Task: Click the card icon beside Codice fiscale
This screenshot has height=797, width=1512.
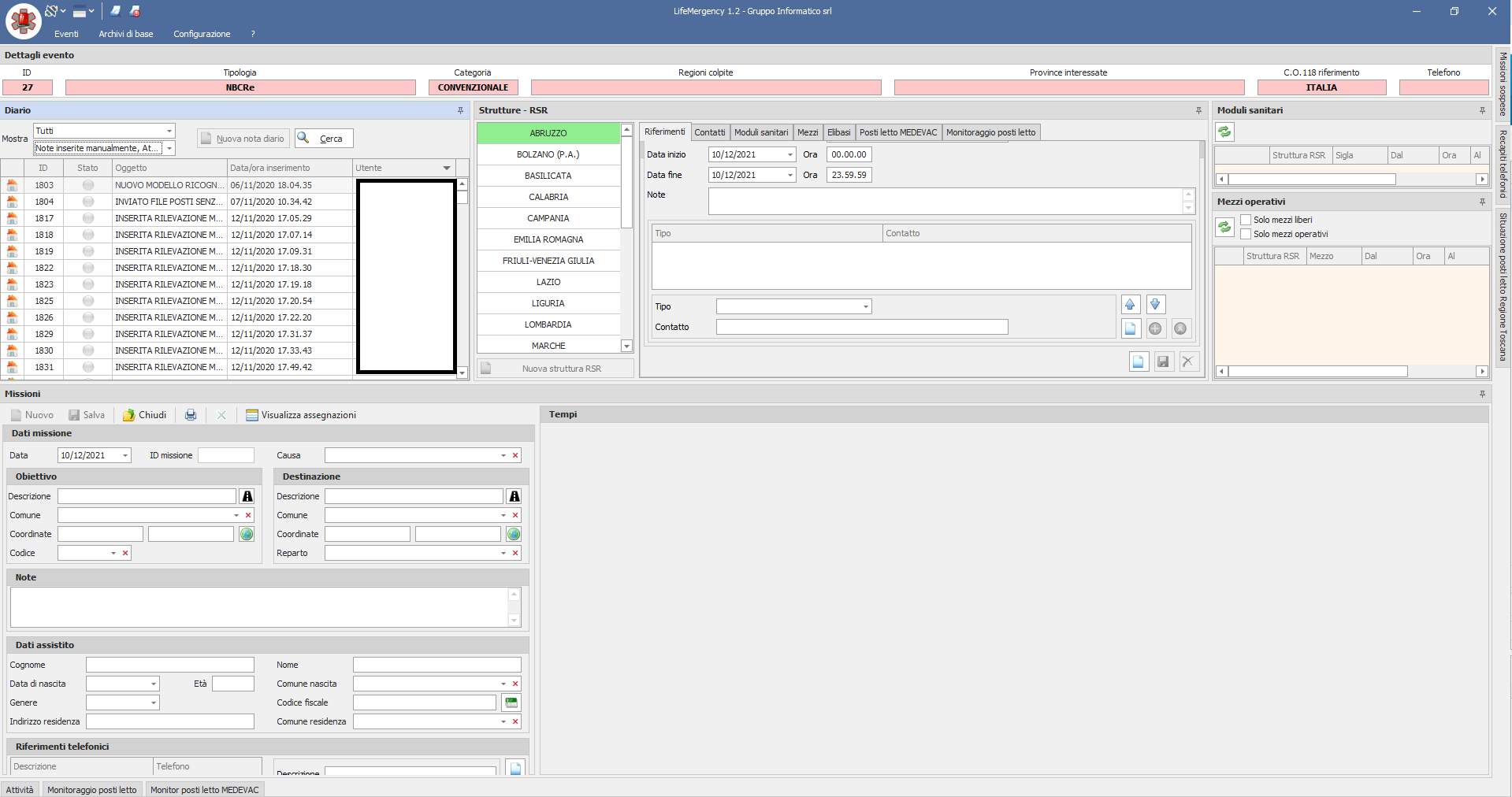Action: [x=511, y=702]
